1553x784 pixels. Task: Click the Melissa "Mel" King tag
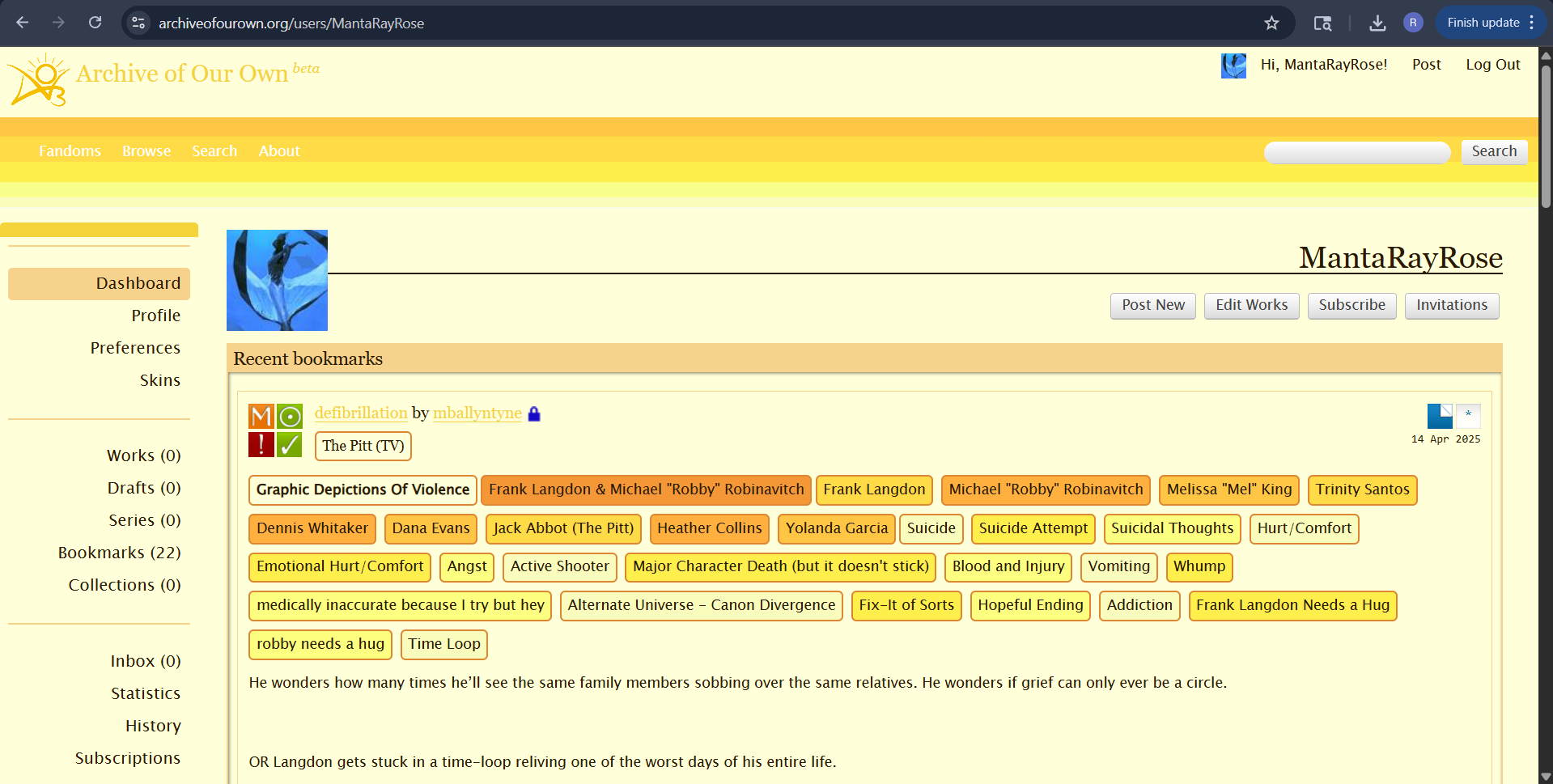pyautogui.click(x=1228, y=489)
